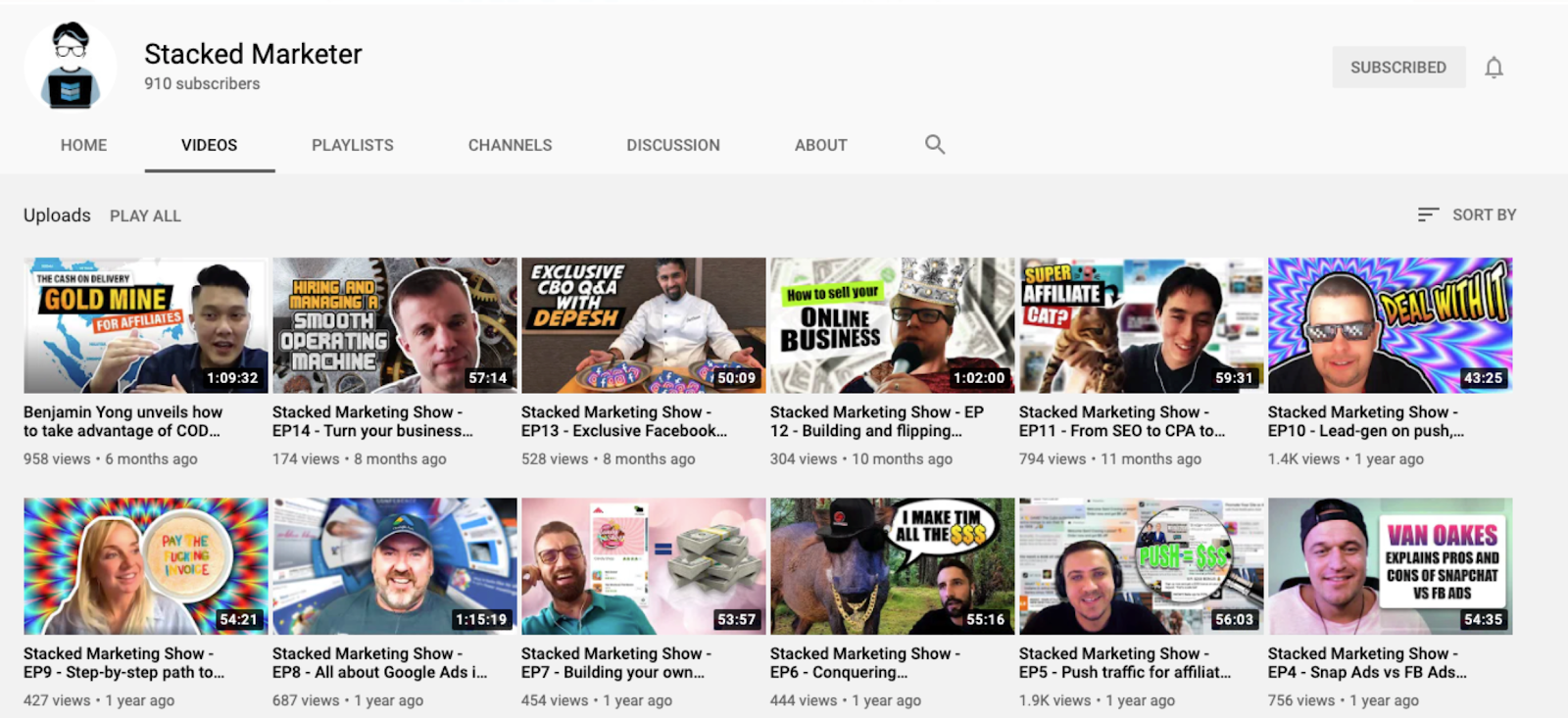Click the notification bell icon
1568x718 pixels.
[1494, 68]
